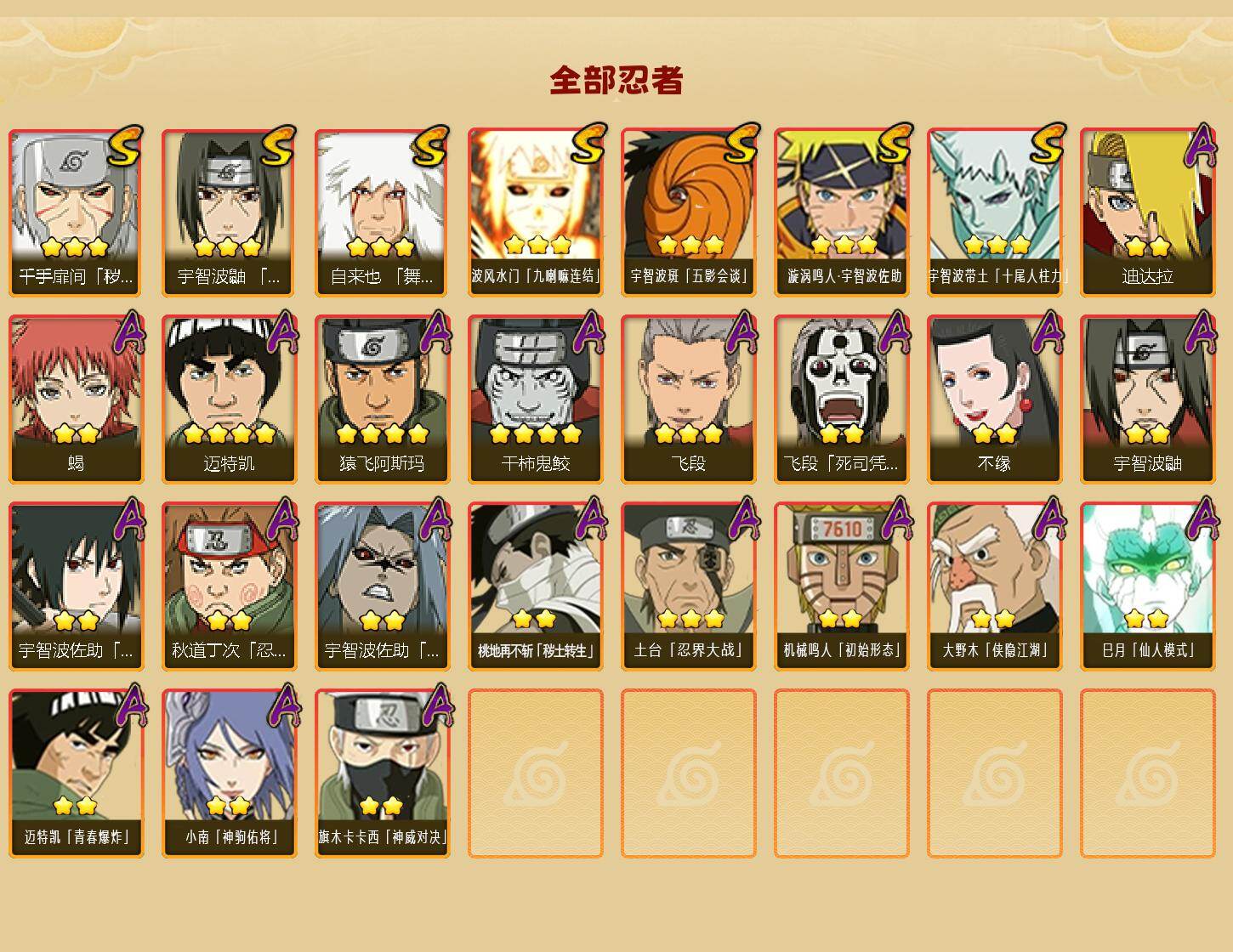Select the 猿飞阿斯玛 ninja card
Image resolution: width=1233 pixels, height=952 pixels.
click(x=382, y=399)
